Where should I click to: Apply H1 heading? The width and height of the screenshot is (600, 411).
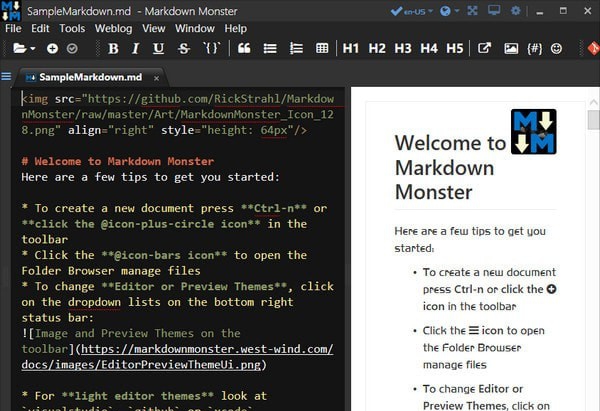351,49
